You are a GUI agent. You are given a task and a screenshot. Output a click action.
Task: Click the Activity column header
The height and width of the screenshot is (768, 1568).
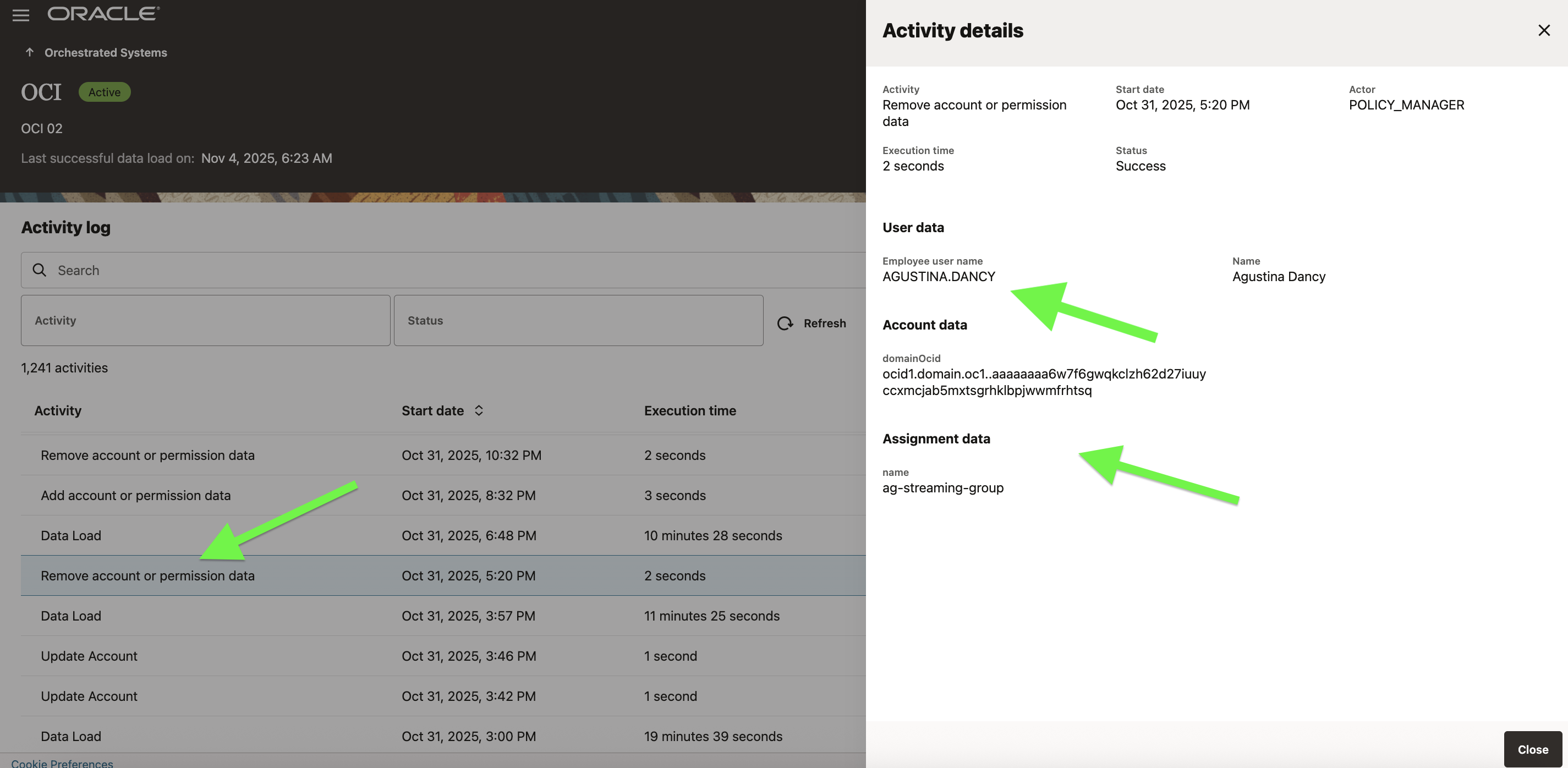58,411
